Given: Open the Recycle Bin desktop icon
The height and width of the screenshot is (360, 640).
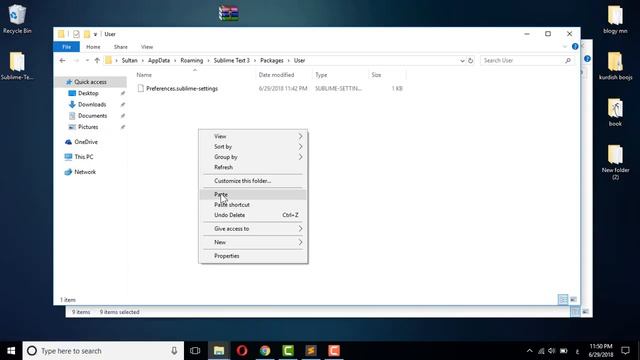Looking at the screenshot, I should click(17, 19).
